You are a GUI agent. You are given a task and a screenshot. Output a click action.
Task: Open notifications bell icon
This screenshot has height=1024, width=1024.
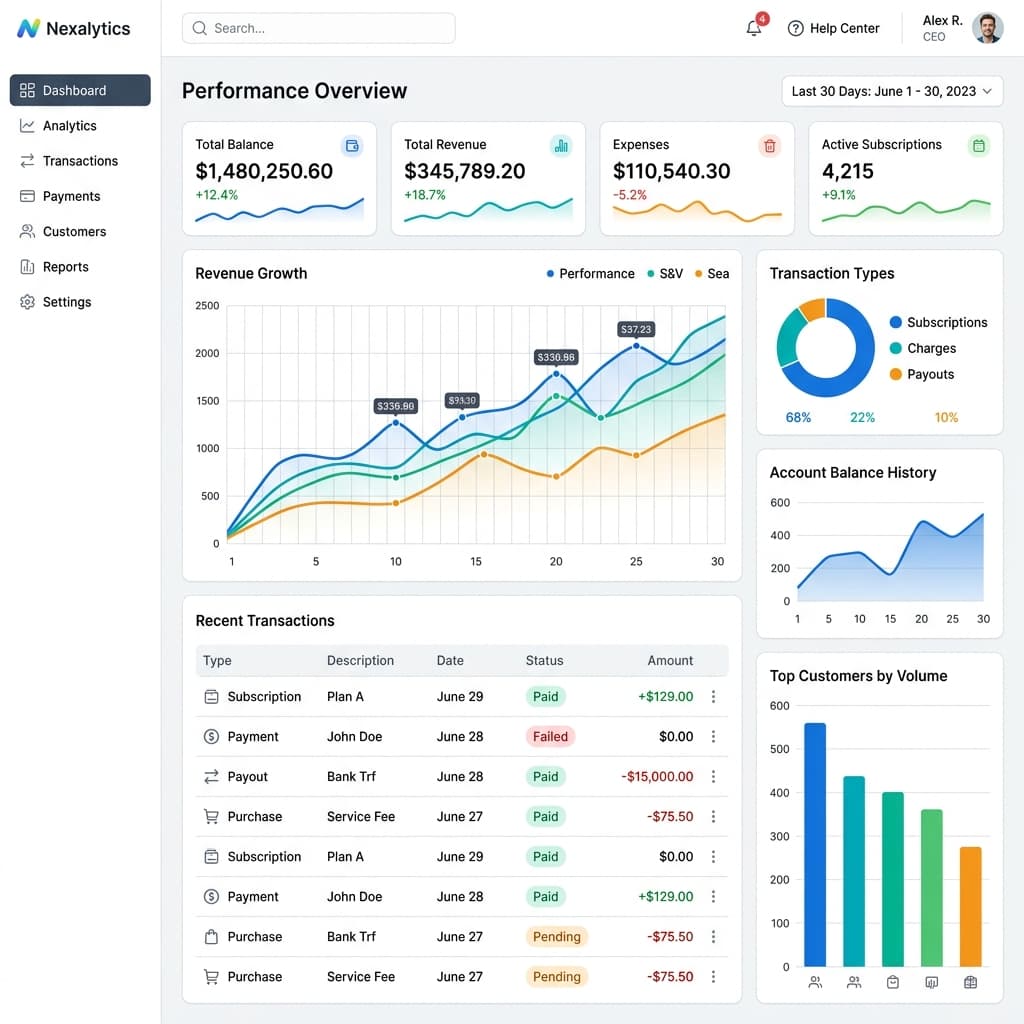754,28
